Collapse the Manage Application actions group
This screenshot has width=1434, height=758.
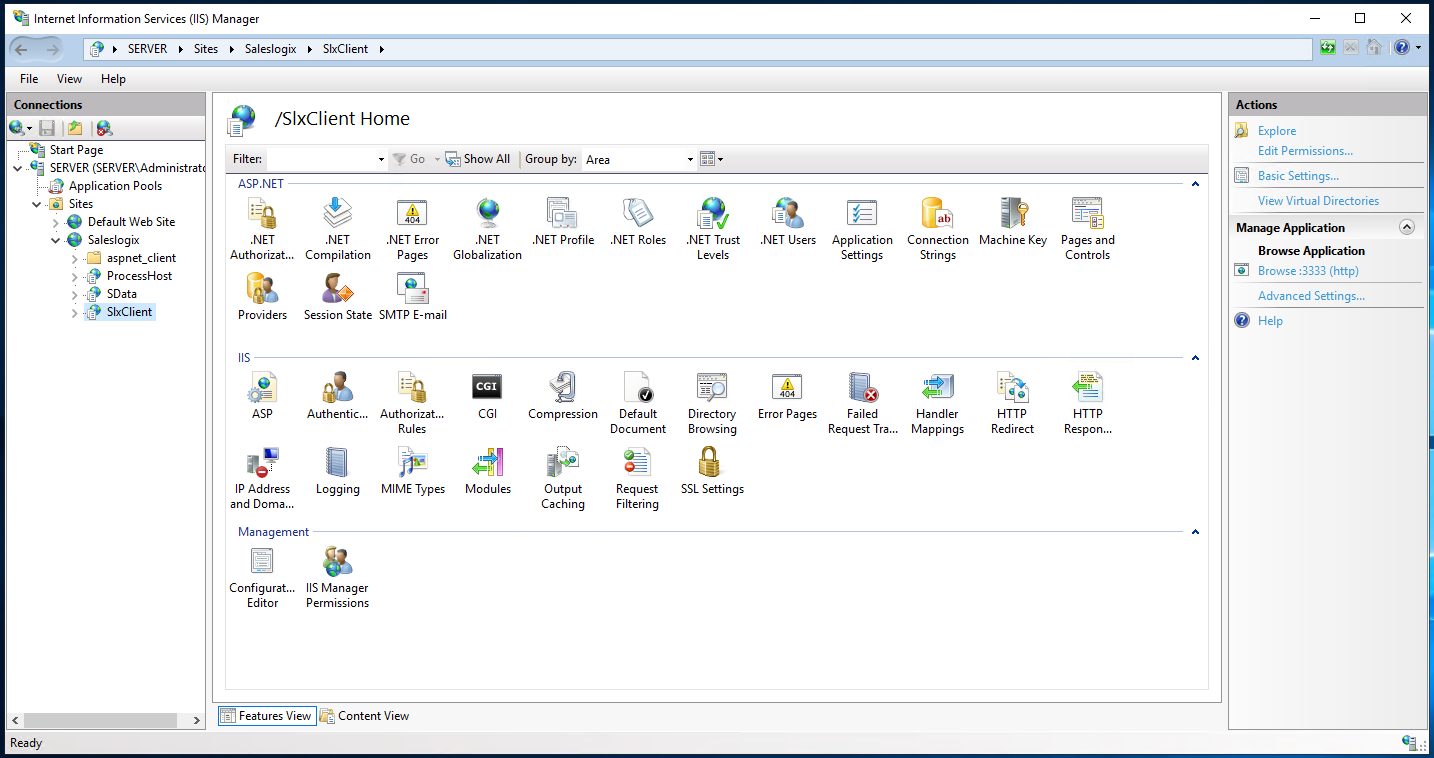click(x=1407, y=227)
